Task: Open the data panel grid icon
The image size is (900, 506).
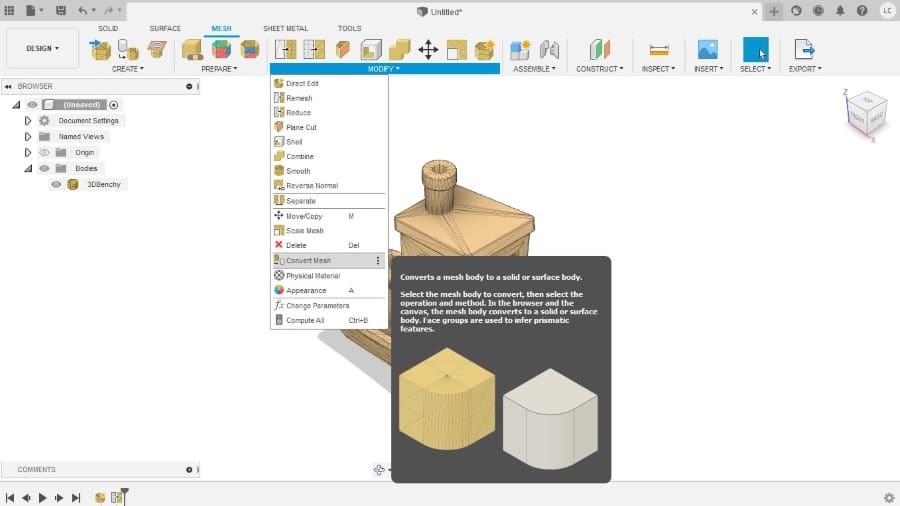Action: point(9,10)
